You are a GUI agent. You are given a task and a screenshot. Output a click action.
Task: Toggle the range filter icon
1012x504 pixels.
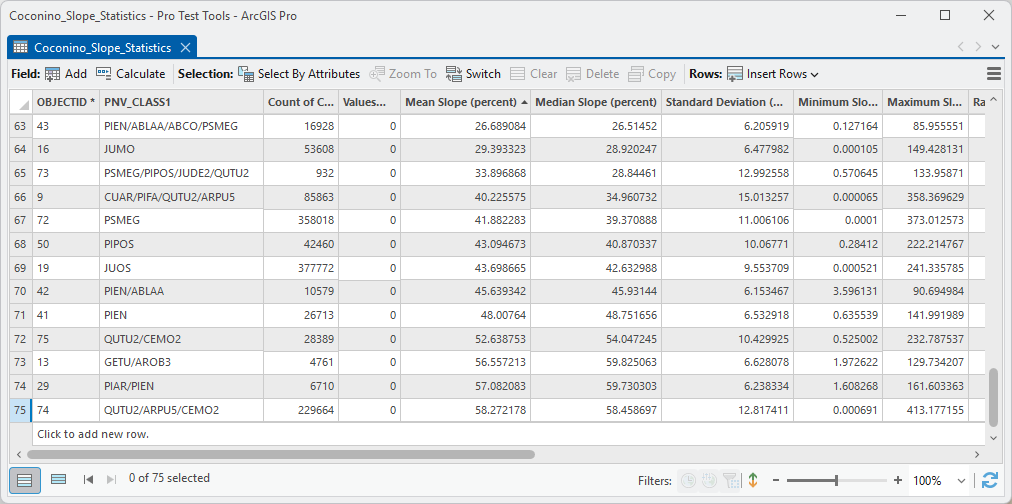[x=709, y=479]
